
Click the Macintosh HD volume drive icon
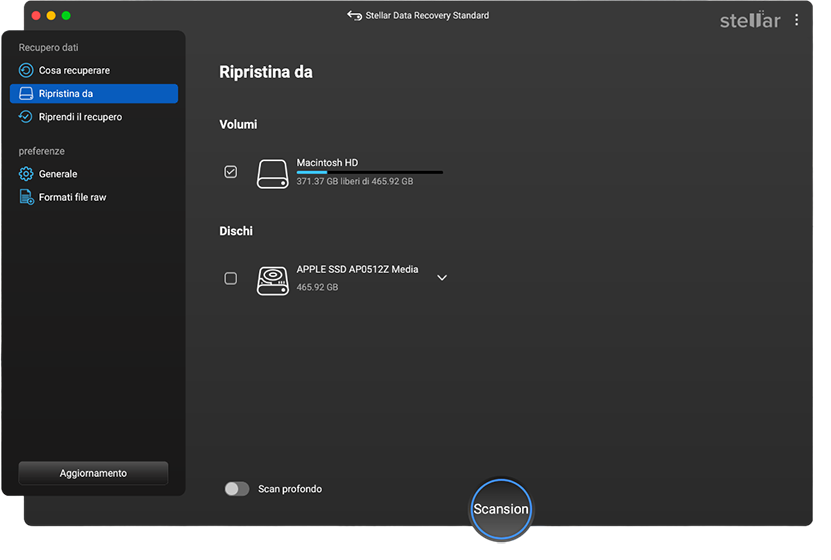click(x=272, y=173)
